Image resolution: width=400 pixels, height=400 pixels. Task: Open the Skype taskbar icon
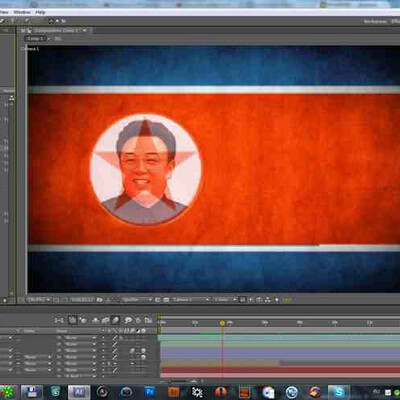[x=339, y=392]
